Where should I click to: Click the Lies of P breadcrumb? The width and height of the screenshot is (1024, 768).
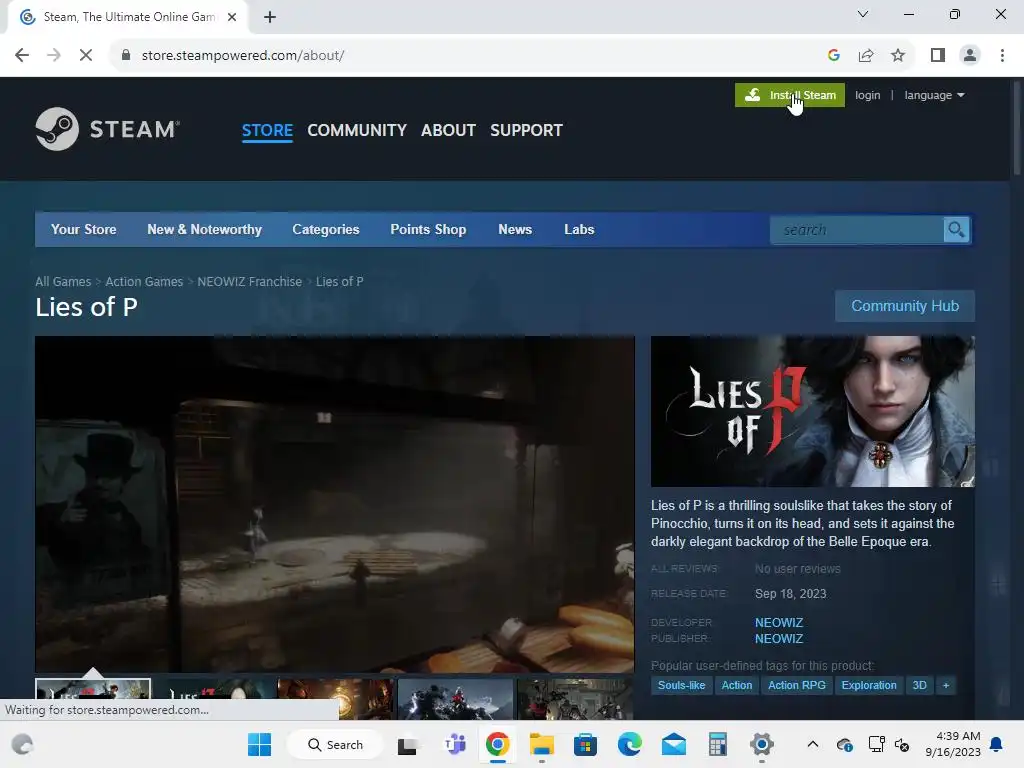[x=340, y=281]
